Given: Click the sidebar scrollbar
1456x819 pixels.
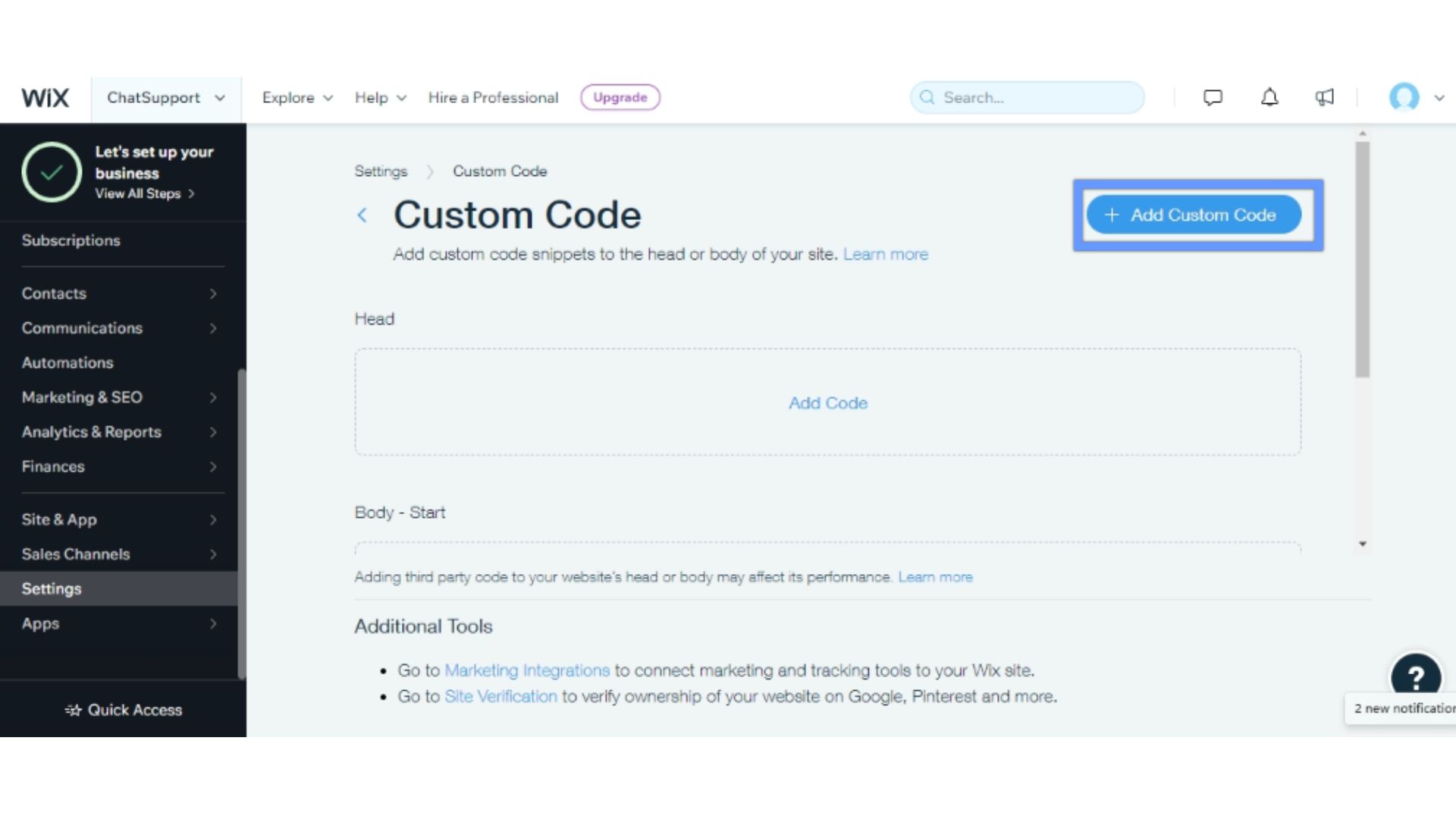Looking at the screenshot, I should [x=242, y=523].
